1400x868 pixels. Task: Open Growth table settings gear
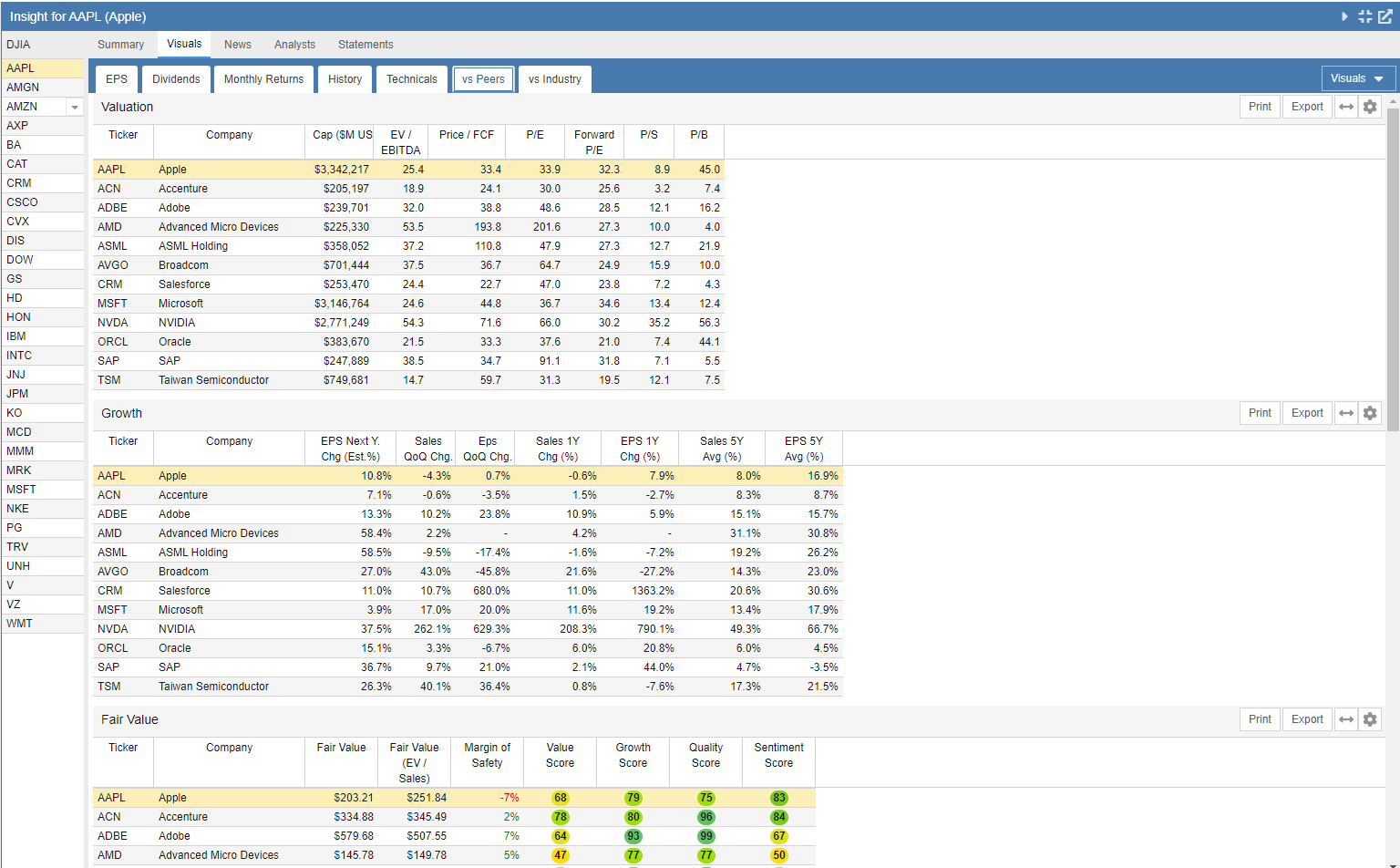[1370, 413]
